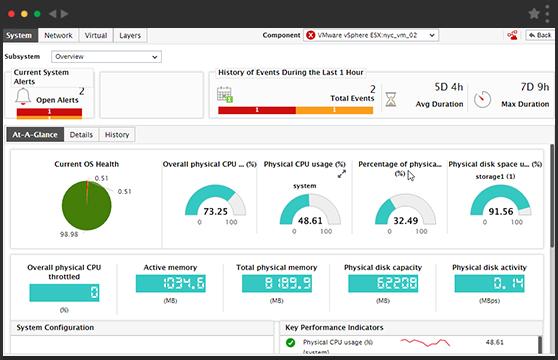Click the Active memory digital display
558x360 pixels.
tap(170, 284)
